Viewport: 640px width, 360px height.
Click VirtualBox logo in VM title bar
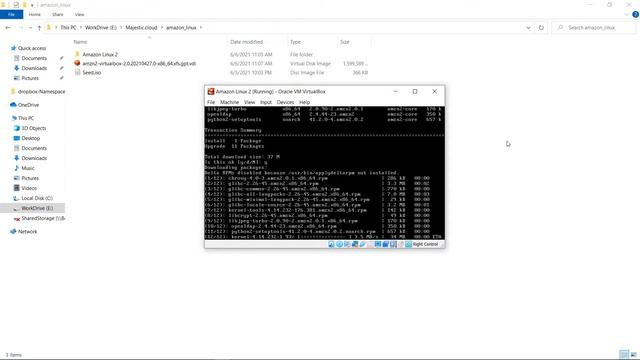click(x=211, y=91)
